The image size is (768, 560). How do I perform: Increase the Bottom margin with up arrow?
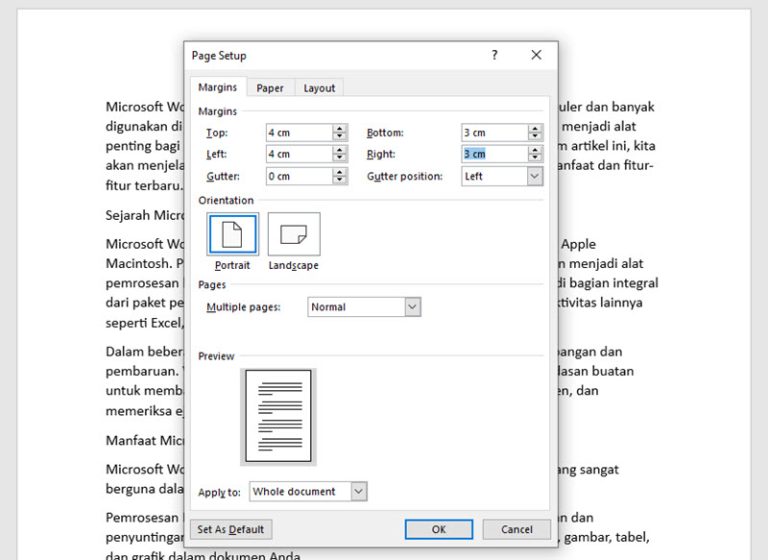click(535, 128)
